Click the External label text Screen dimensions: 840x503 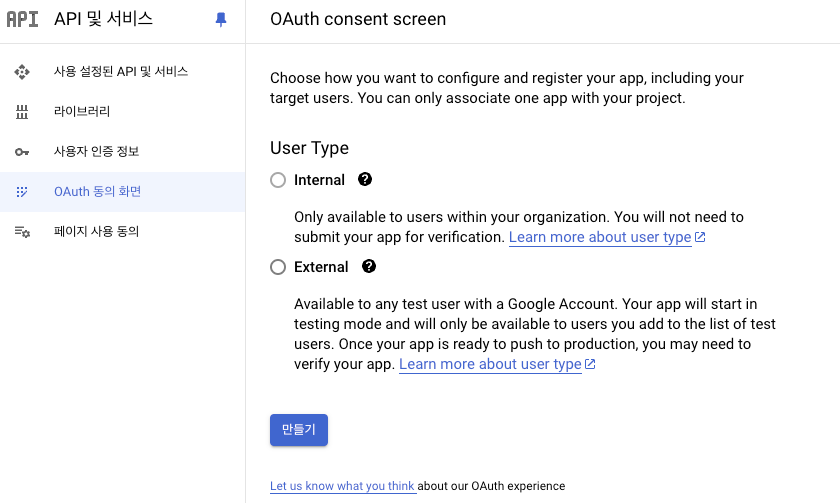pos(321,267)
